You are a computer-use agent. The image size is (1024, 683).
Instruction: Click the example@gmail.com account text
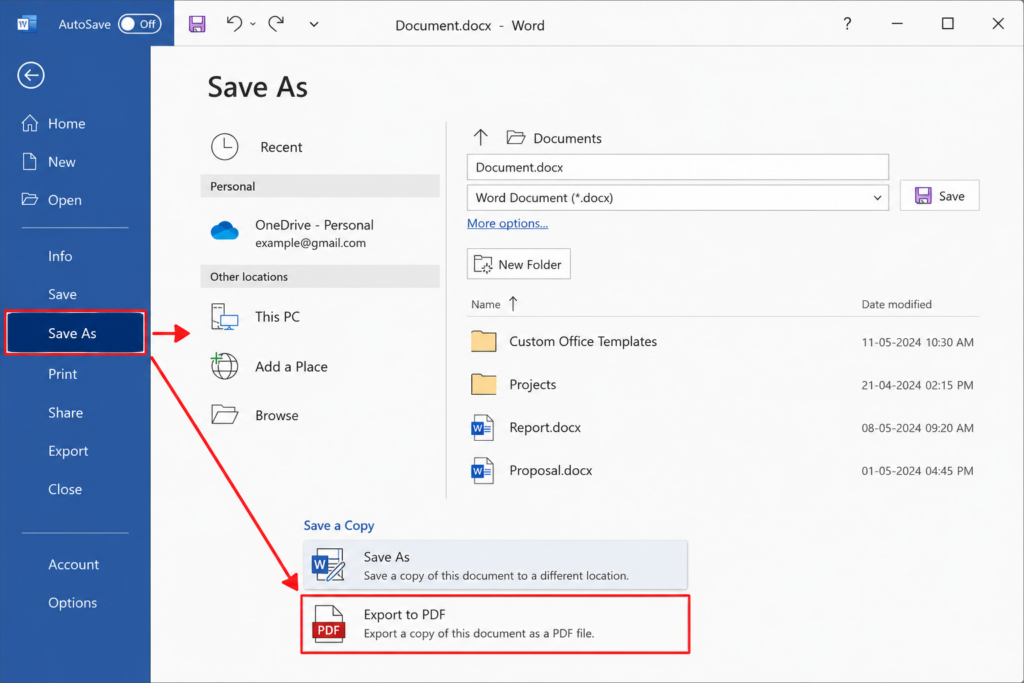(x=310, y=243)
